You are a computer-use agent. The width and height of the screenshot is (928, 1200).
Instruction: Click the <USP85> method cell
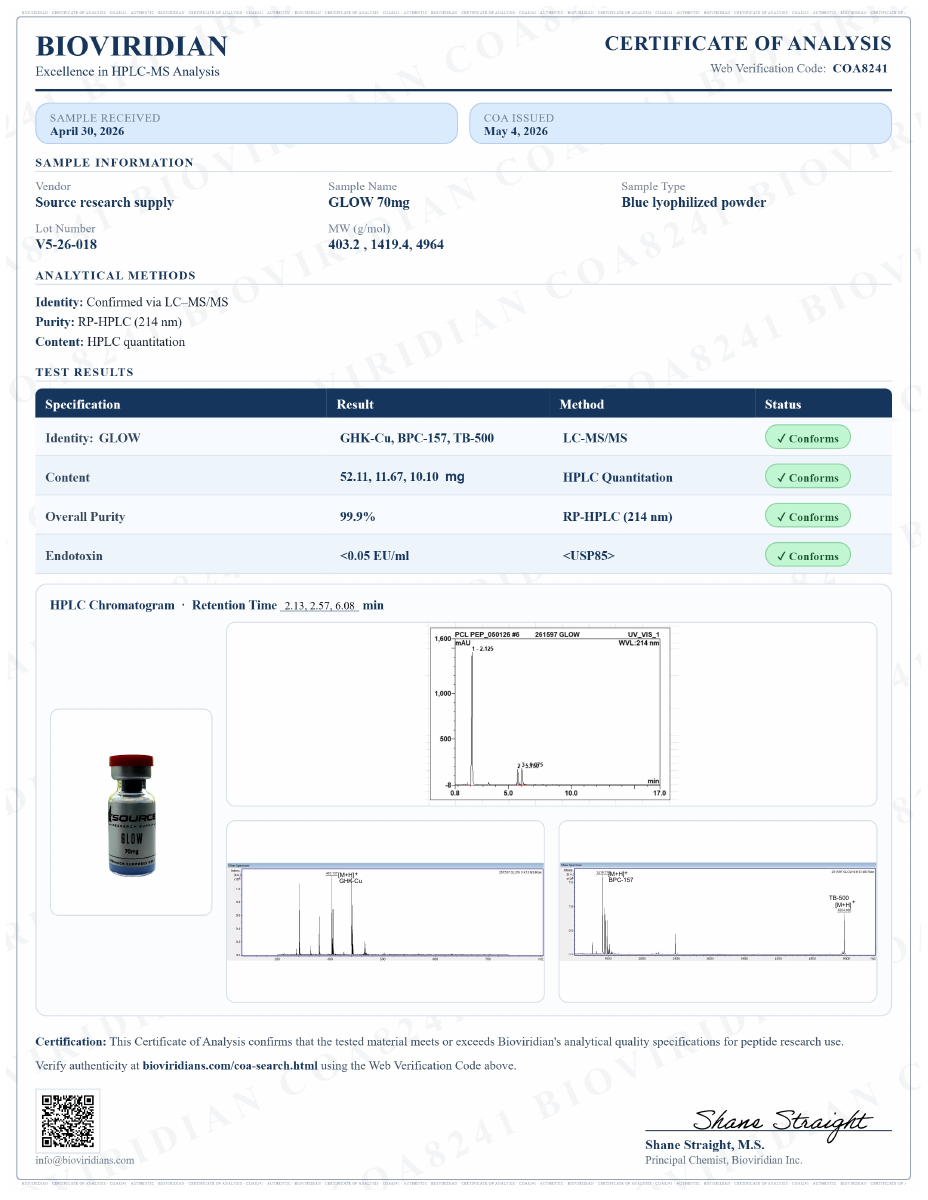tap(589, 555)
